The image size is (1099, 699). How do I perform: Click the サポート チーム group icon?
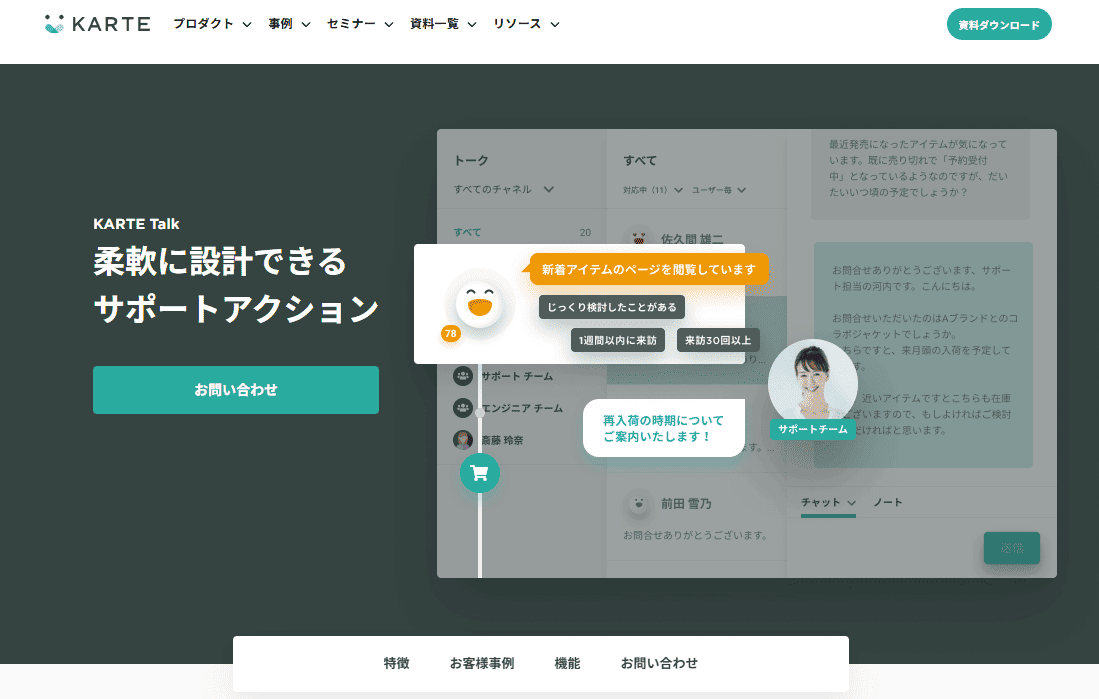point(463,376)
